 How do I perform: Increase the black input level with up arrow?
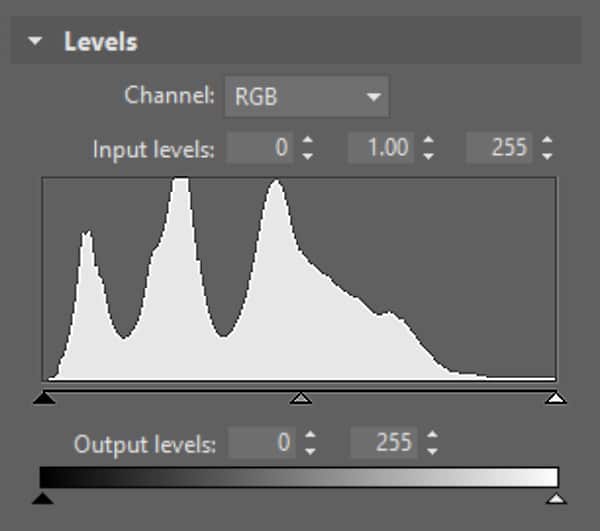[x=308, y=140]
